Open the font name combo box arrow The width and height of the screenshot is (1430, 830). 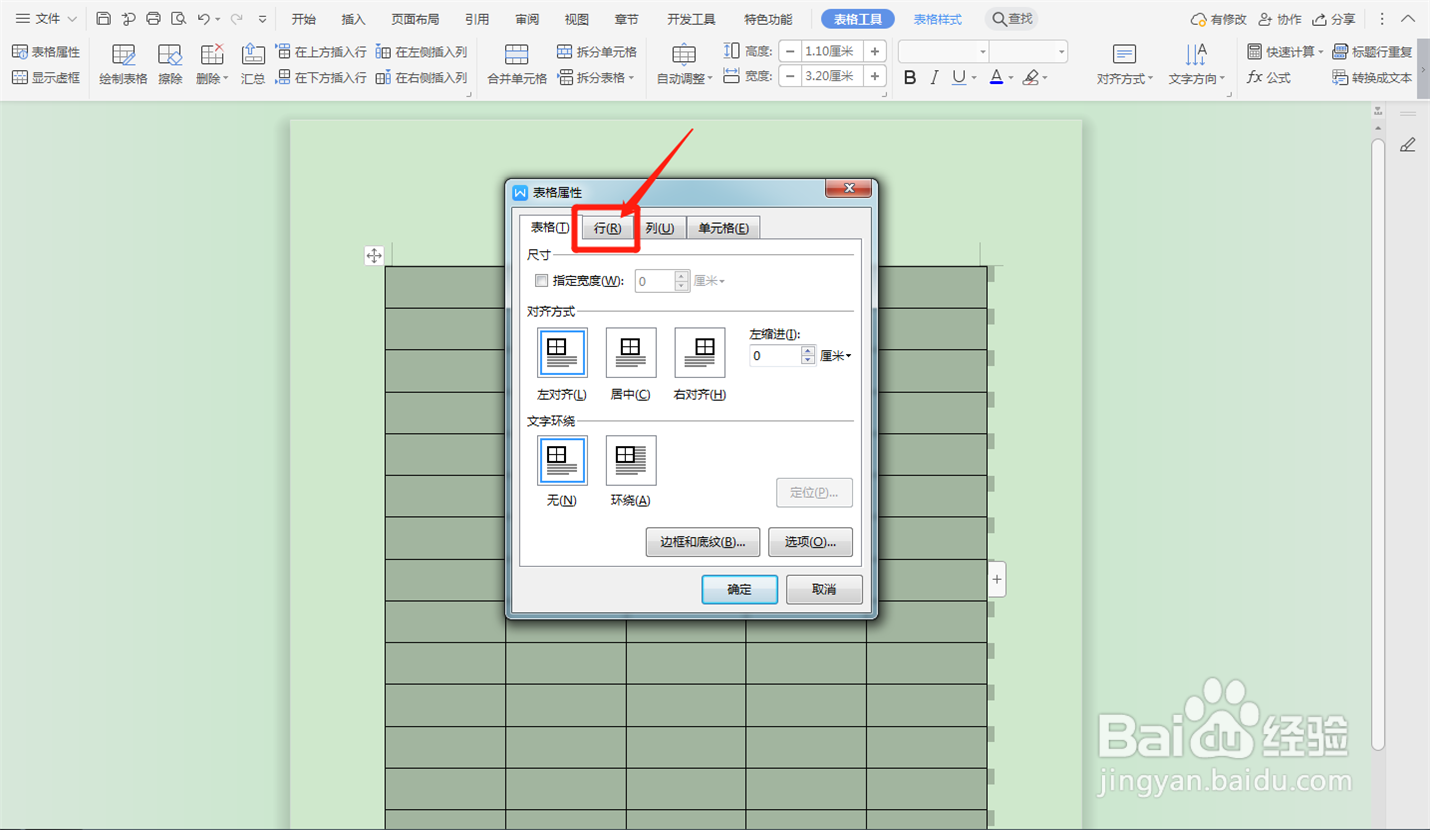coord(983,52)
